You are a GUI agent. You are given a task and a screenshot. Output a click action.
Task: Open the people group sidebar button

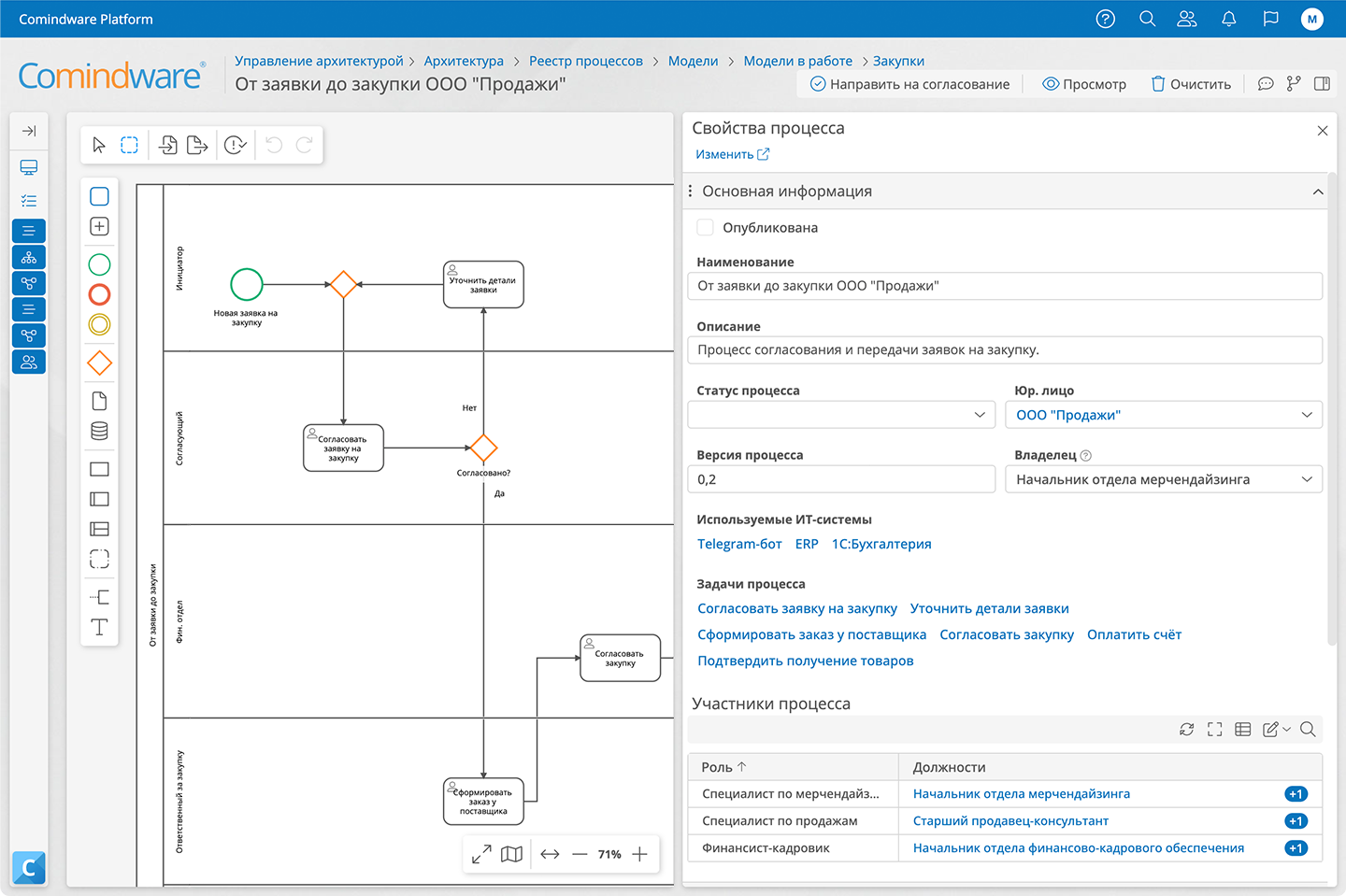29,362
